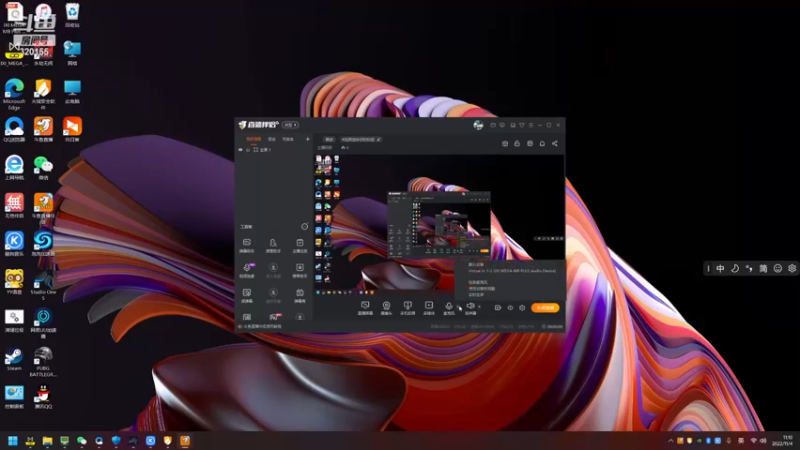Choose the last entry in the microphone menu
The width and height of the screenshot is (800, 450).
tap(476, 294)
